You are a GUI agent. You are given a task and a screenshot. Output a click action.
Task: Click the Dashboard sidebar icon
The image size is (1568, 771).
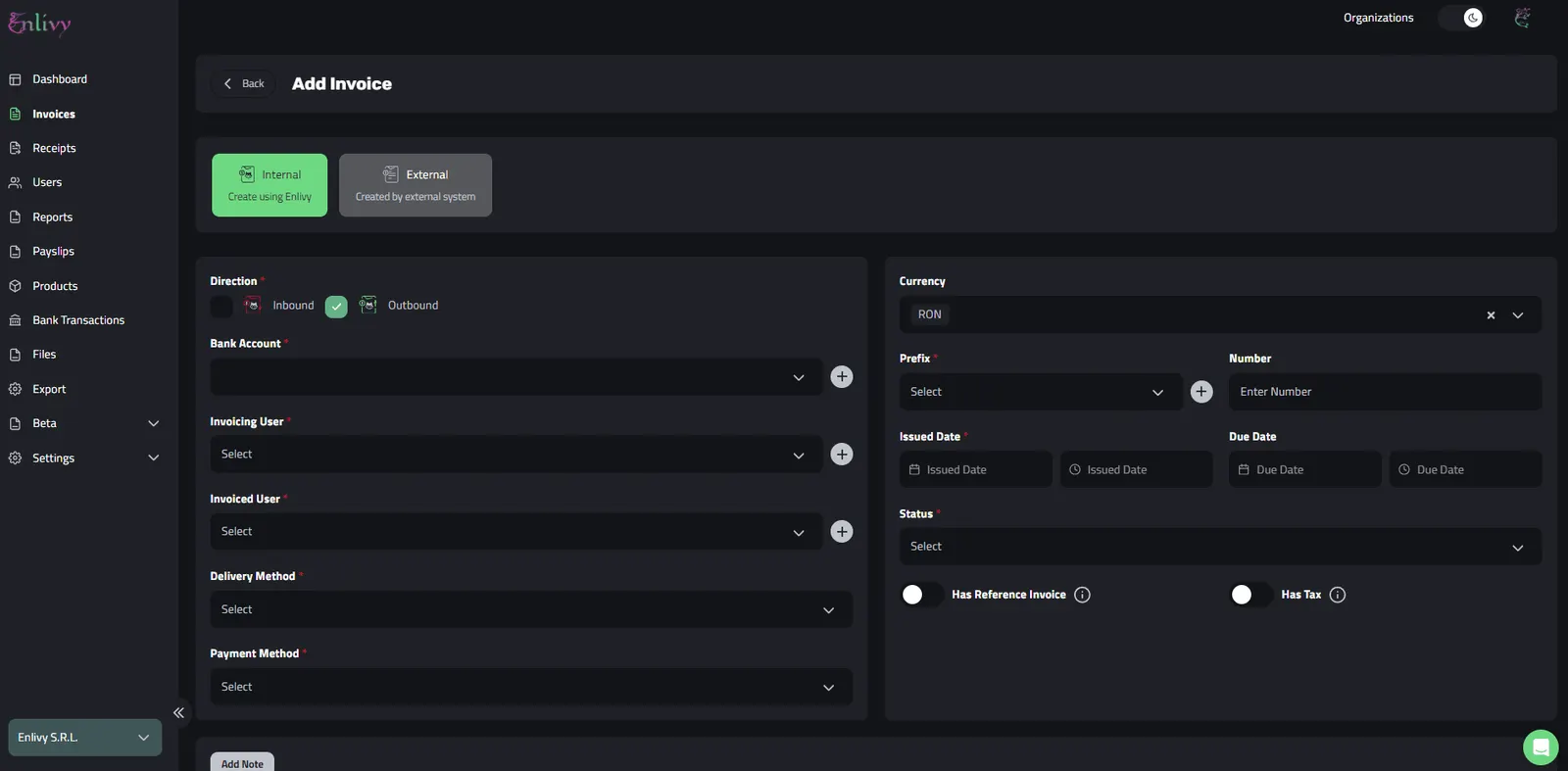pyautogui.click(x=15, y=79)
